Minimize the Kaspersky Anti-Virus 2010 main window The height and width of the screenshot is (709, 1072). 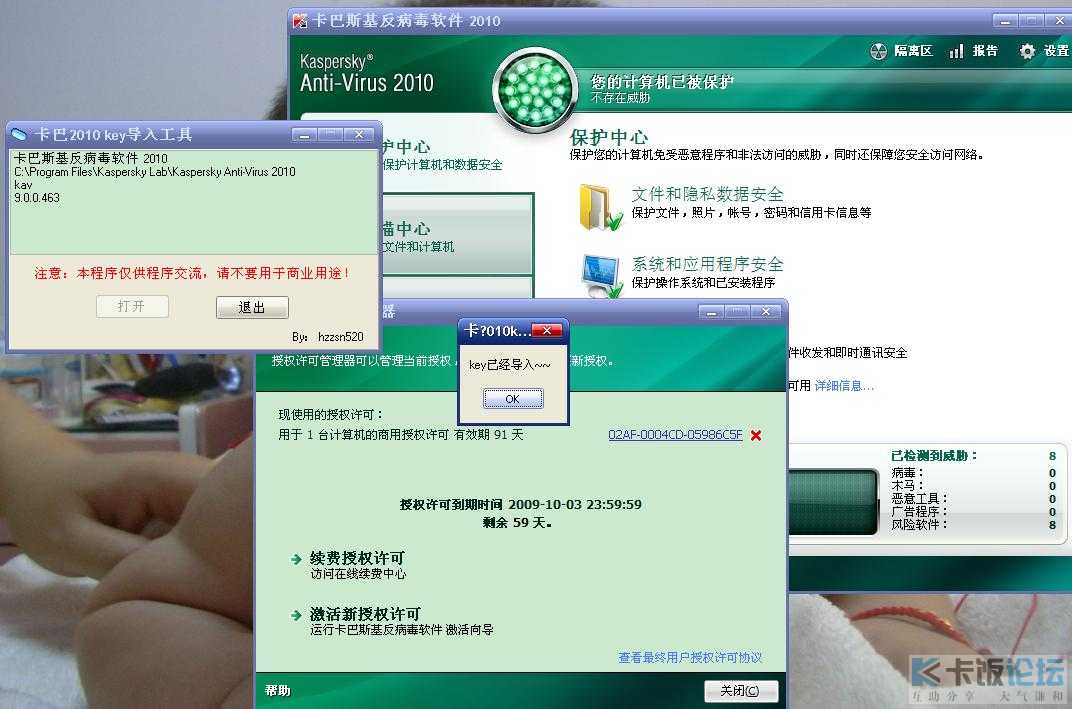point(1004,21)
